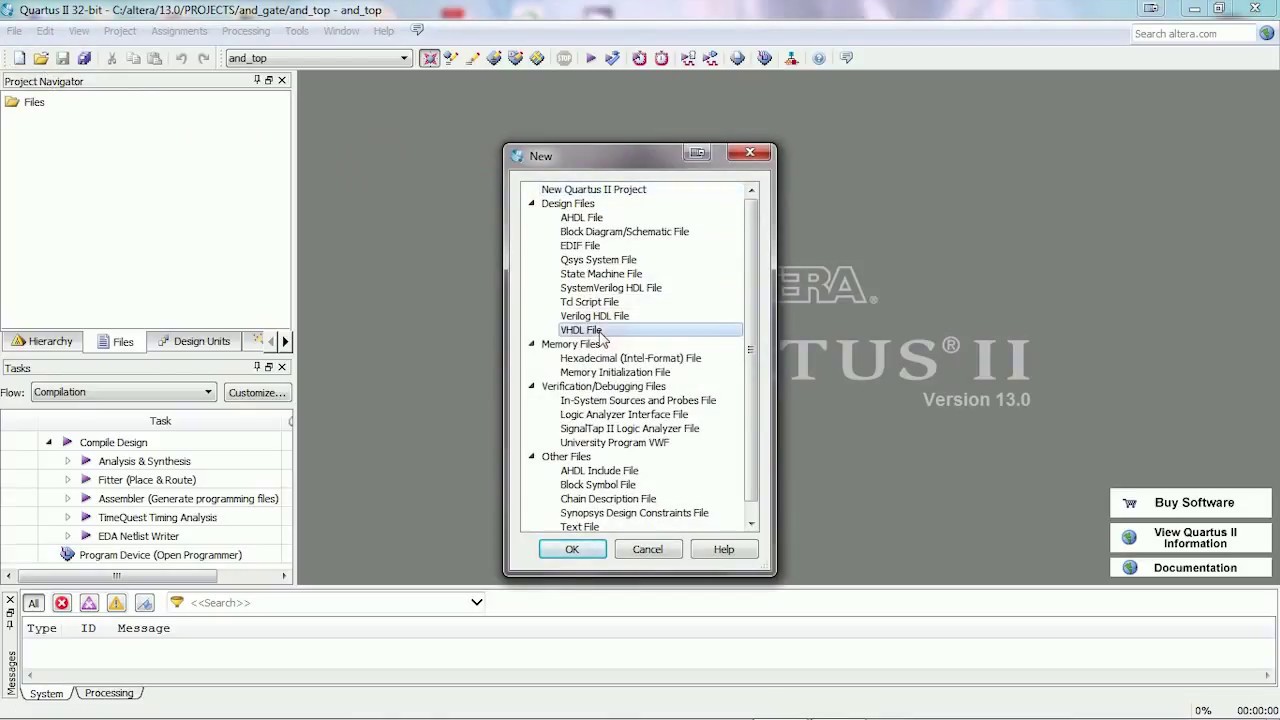The width and height of the screenshot is (1280, 720).
Task: Collapse the Compile Design task
Action: [48, 442]
